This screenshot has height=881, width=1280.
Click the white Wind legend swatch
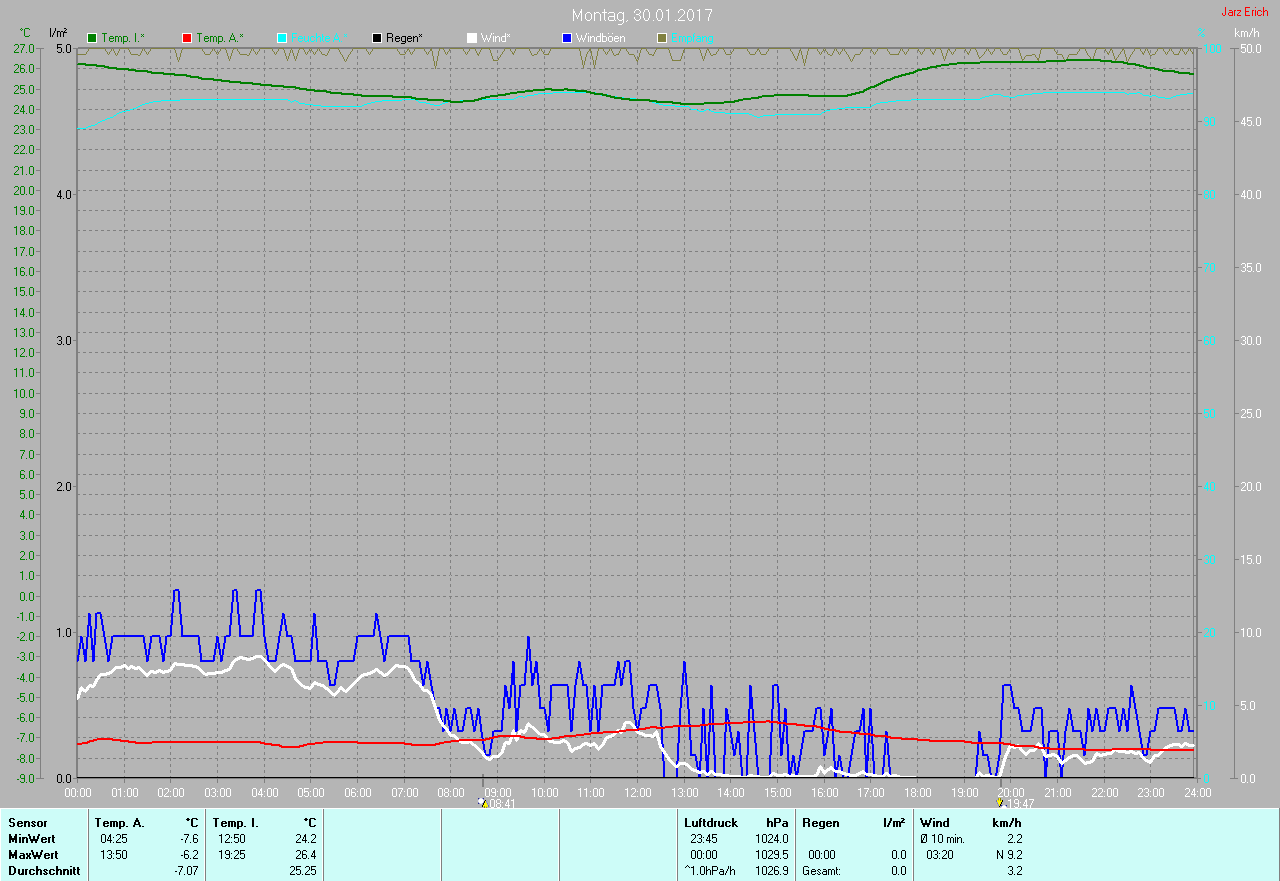472,38
